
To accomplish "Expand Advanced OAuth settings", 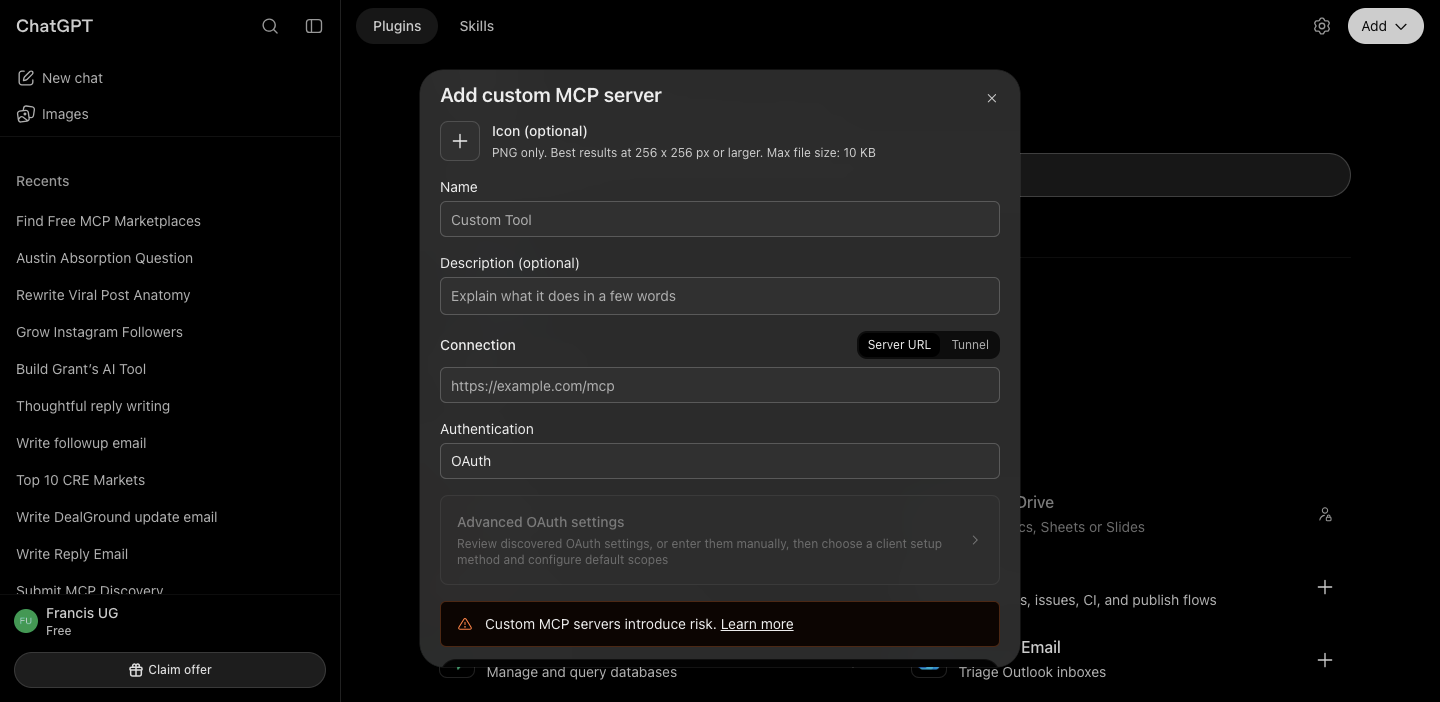I will 720,540.
